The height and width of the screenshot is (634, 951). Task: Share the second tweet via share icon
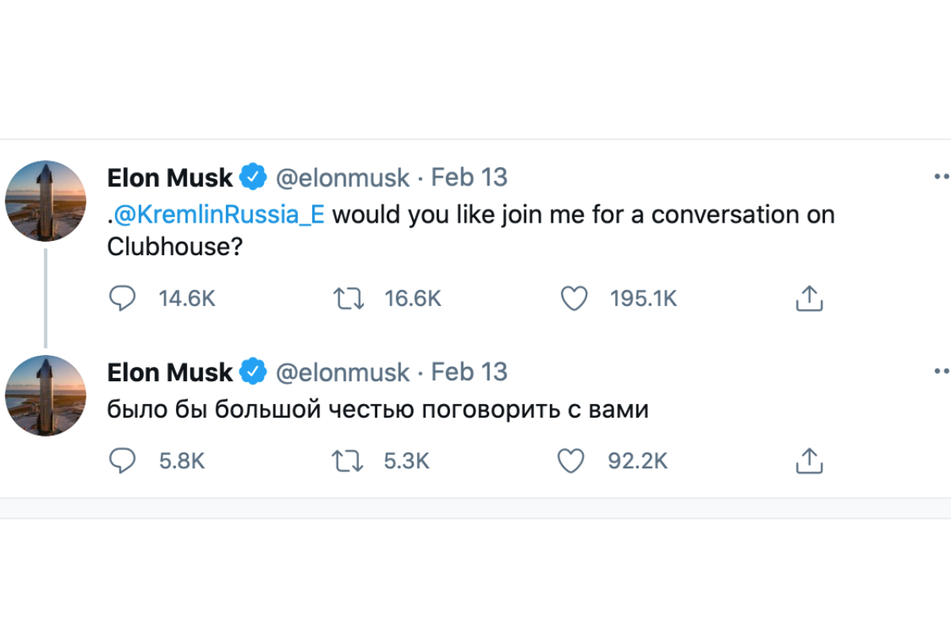pos(809,460)
